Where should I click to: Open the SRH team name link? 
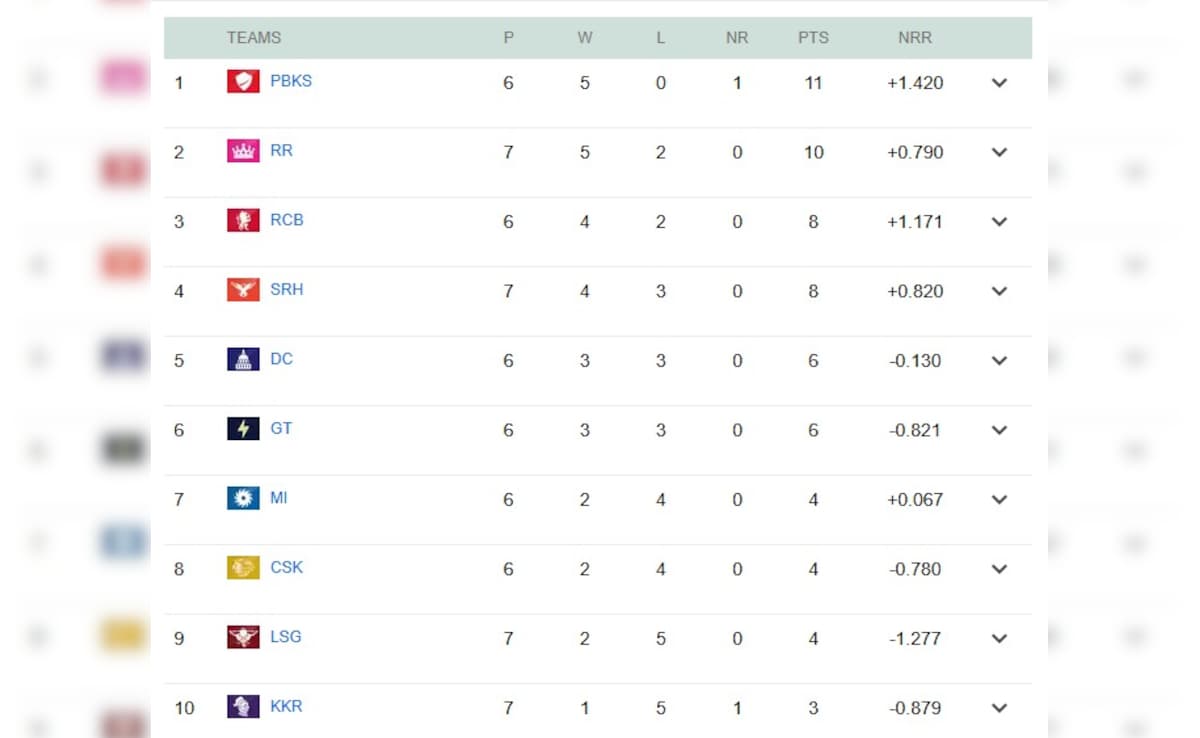tap(287, 289)
